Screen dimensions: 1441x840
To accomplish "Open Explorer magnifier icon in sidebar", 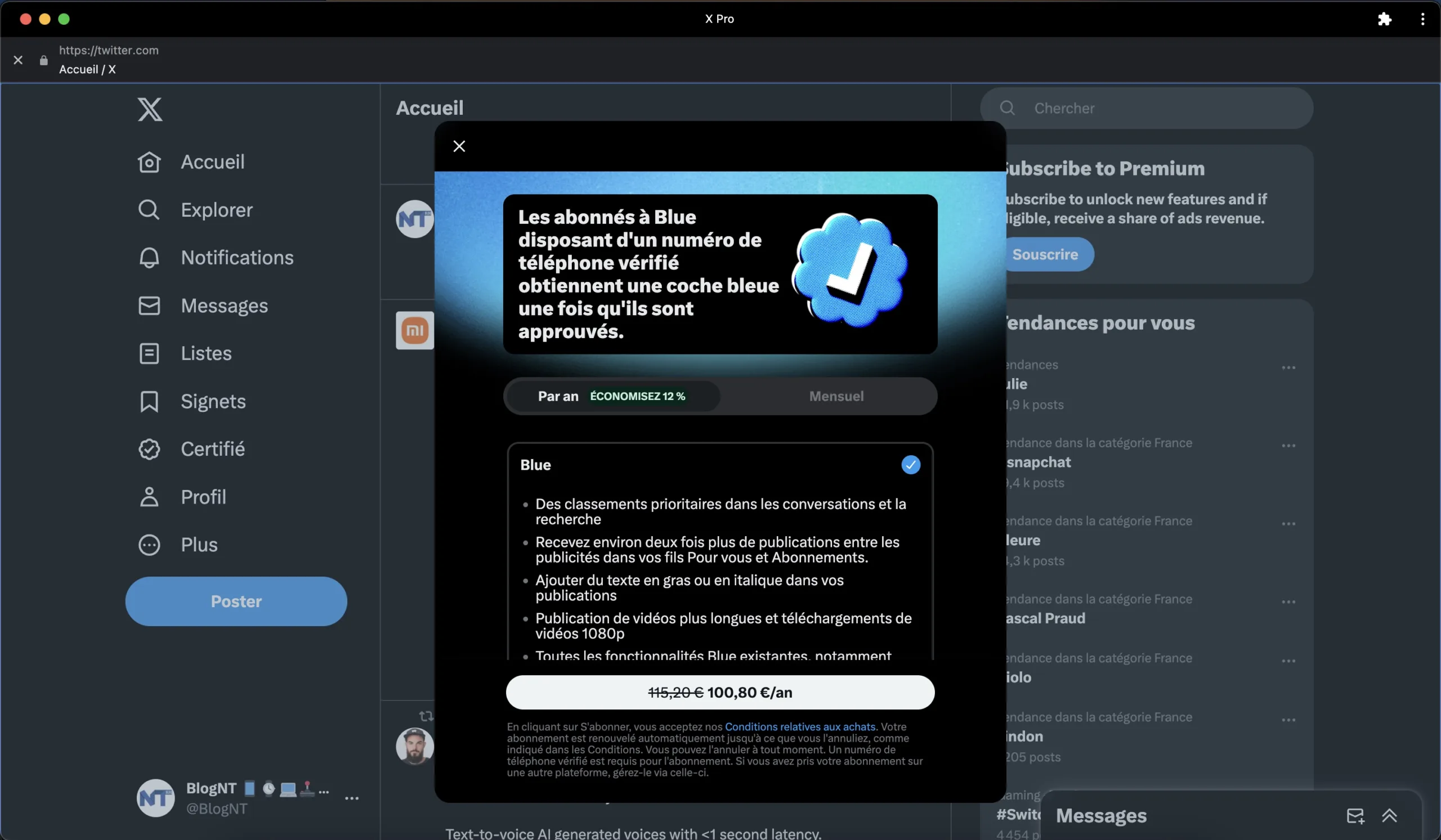I will click(149, 210).
